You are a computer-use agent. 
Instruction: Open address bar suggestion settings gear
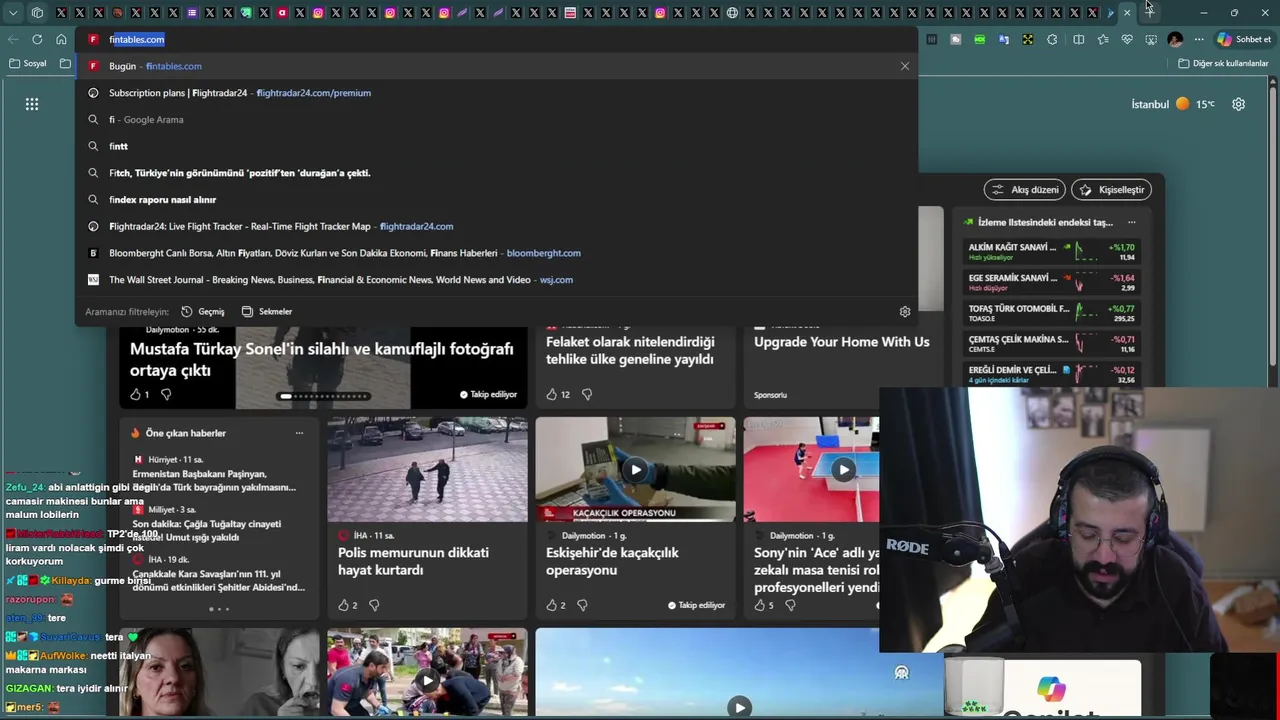click(x=905, y=311)
